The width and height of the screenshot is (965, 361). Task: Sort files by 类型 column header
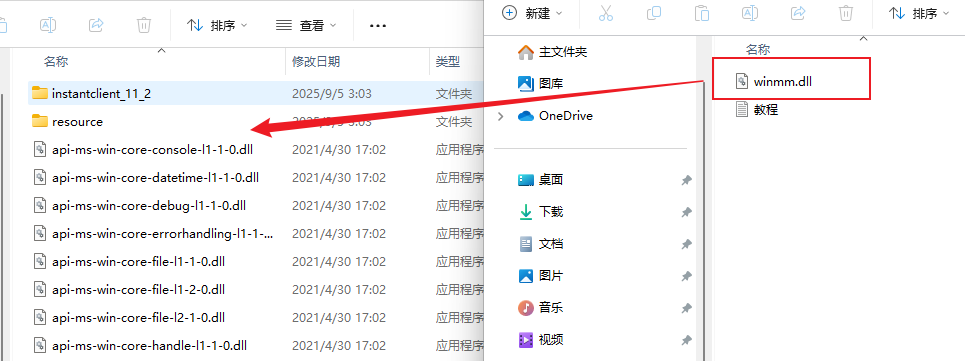447,61
